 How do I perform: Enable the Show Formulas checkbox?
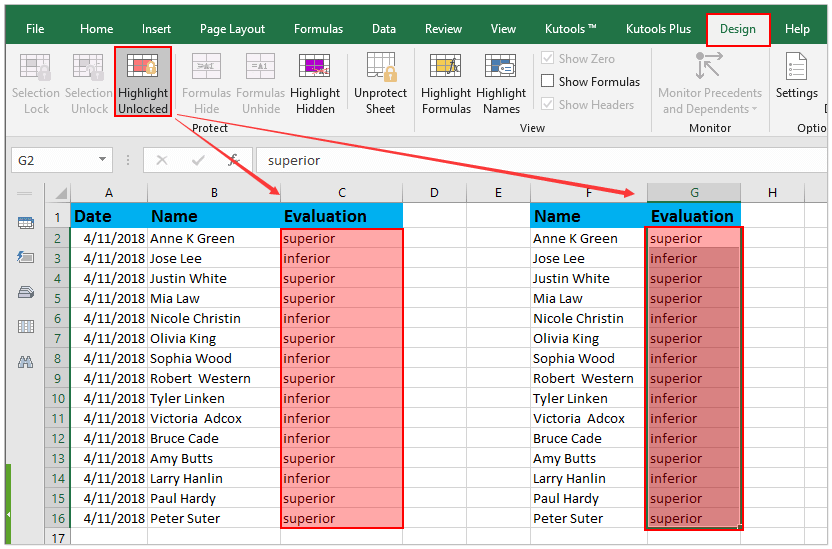pyautogui.click(x=547, y=81)
